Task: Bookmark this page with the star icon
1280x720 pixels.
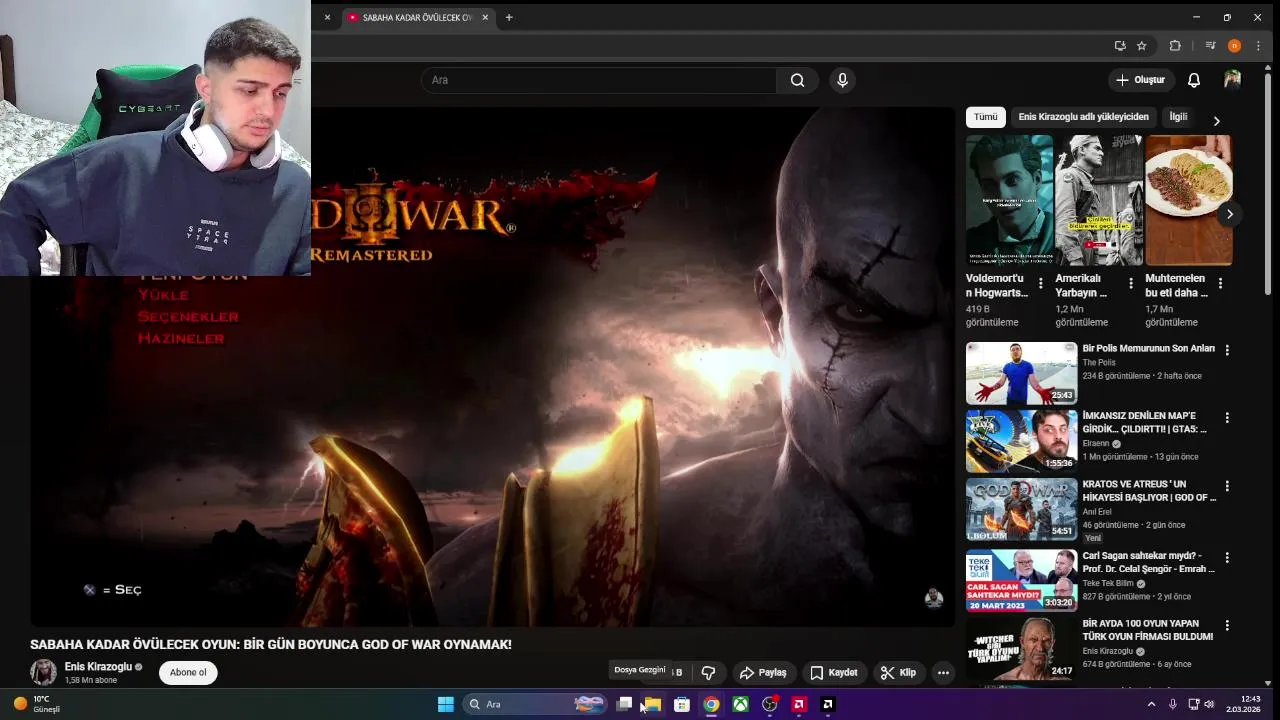Action: (x=1142, y=46)
